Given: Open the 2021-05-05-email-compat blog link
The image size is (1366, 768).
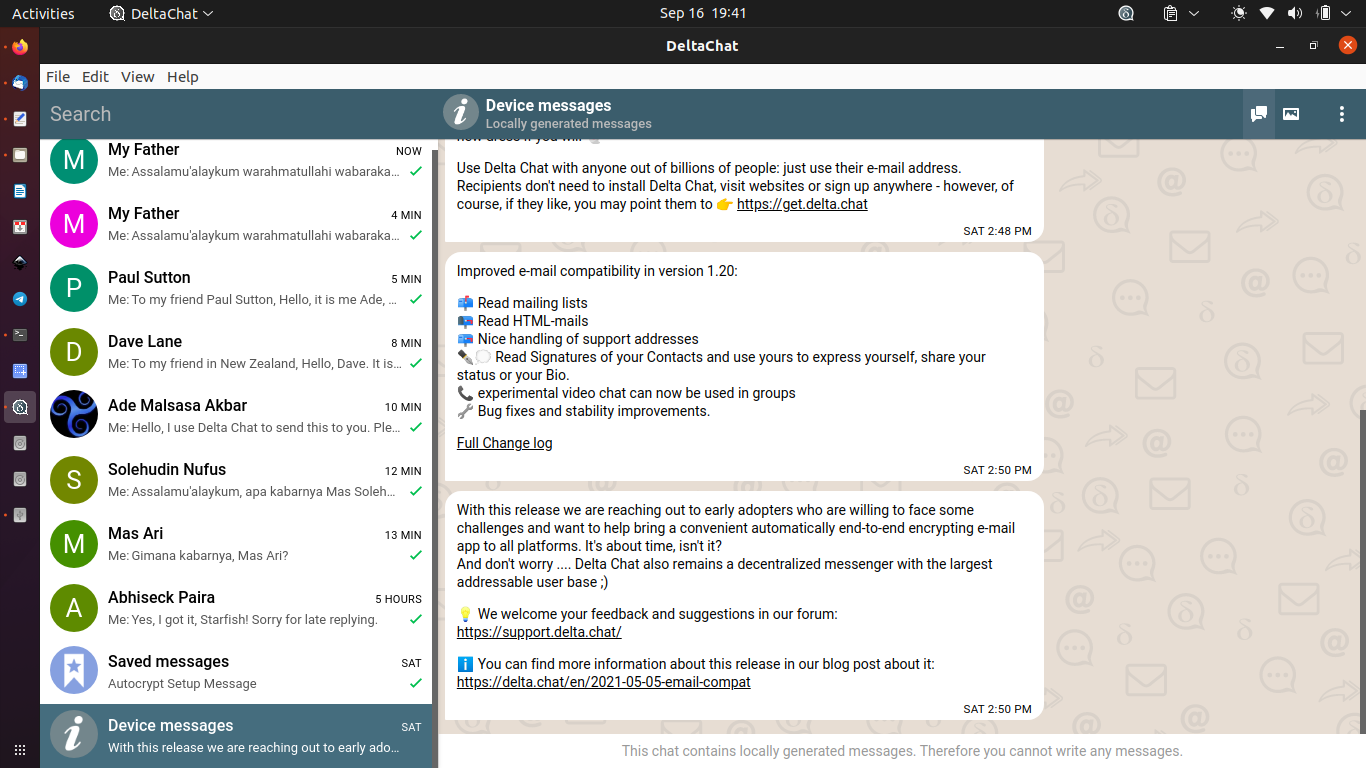Looking at the screenshot, I should (604, 682).
